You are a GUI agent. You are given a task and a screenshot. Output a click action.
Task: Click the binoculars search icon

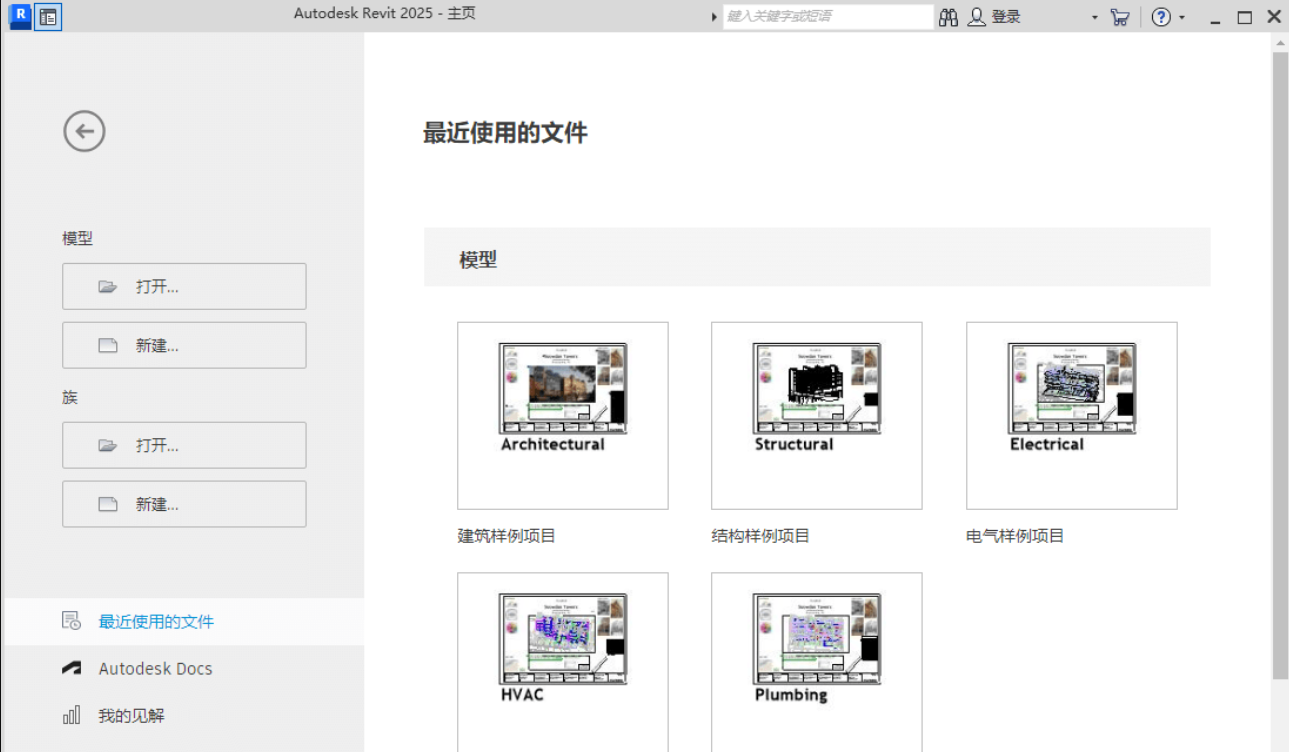pyautogui.click(x=949, y=17)
